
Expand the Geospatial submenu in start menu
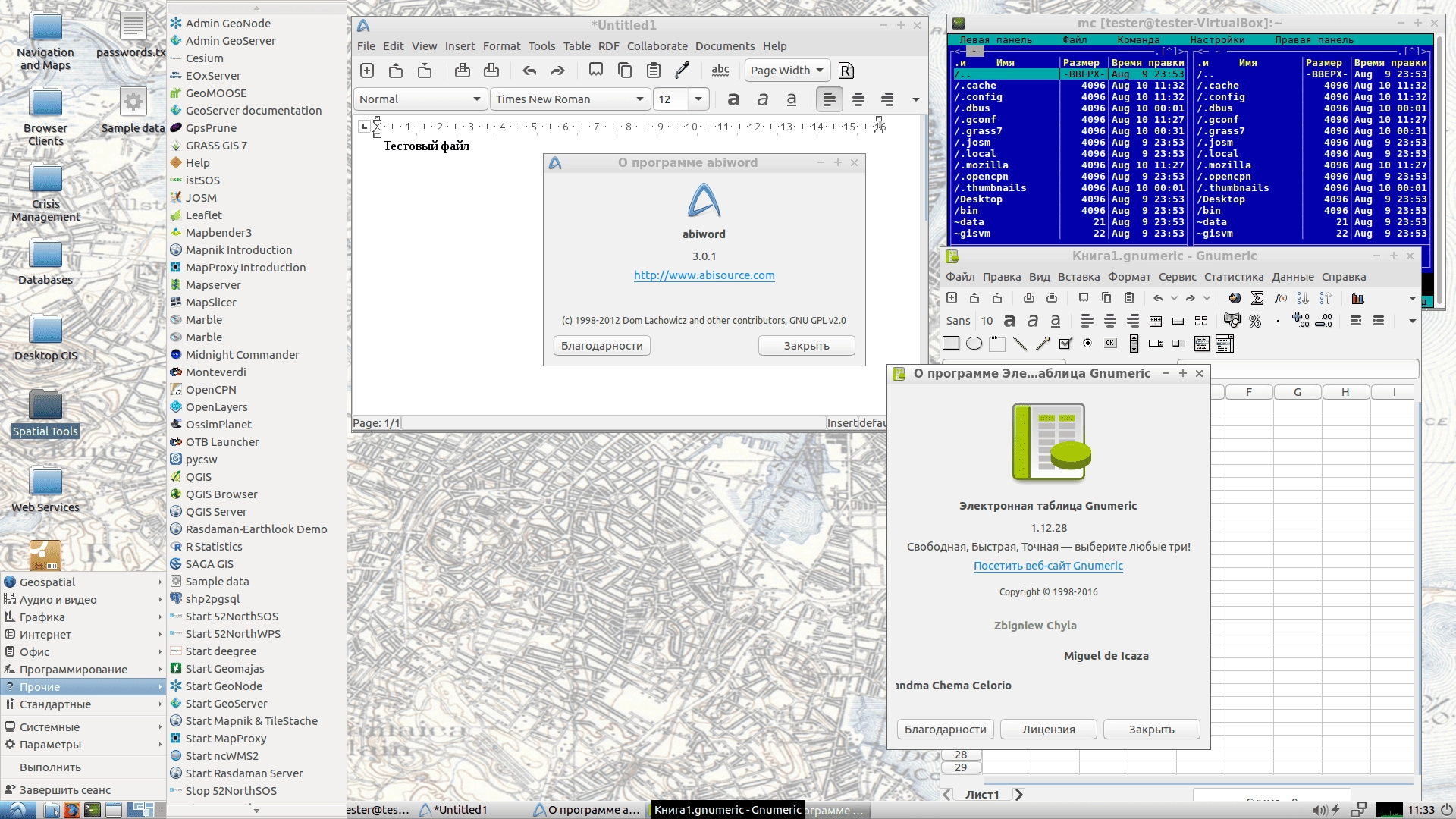[x=83, y=582]
